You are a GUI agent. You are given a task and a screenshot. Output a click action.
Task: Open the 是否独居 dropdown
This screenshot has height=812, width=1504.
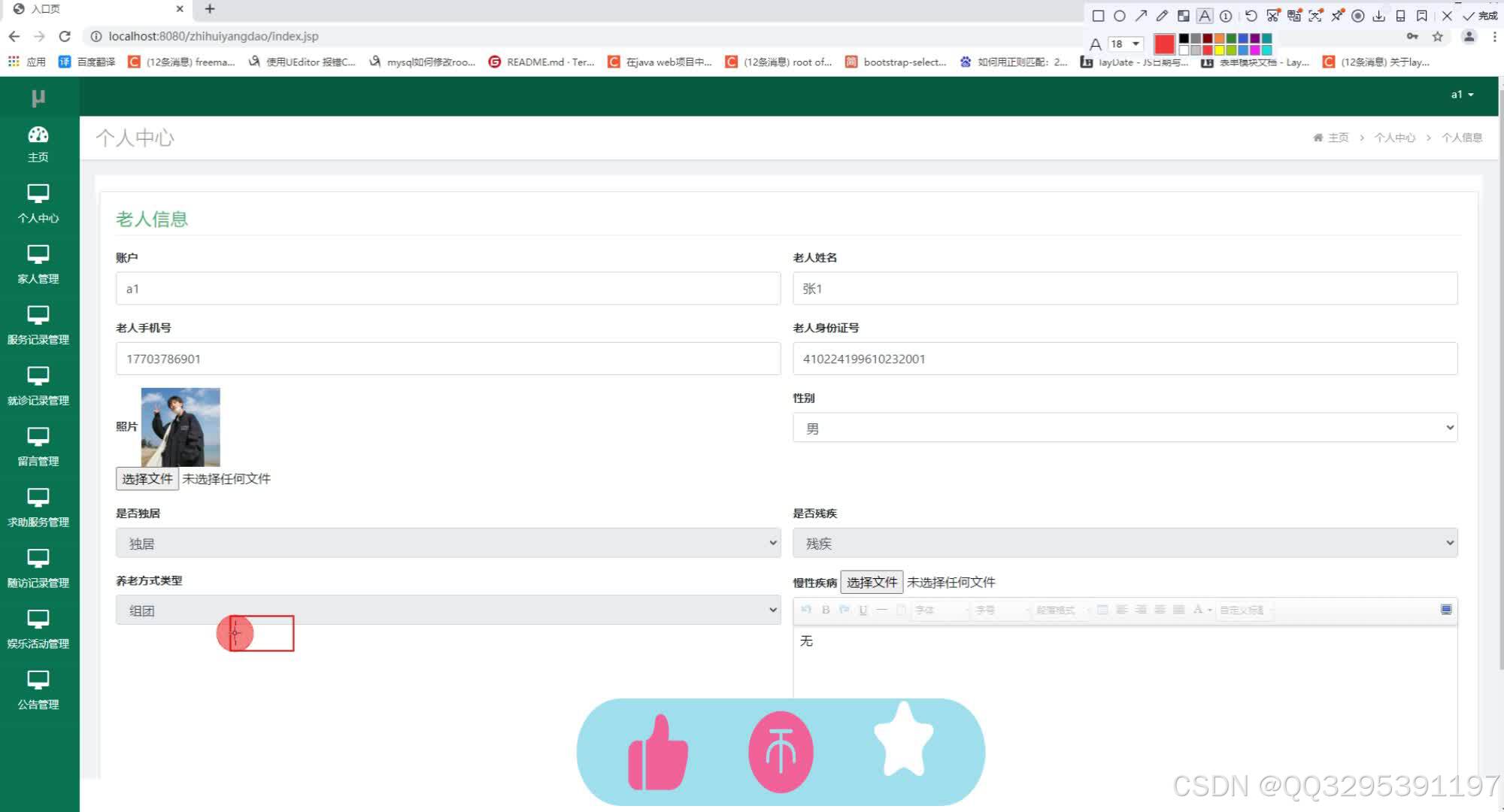448,543
